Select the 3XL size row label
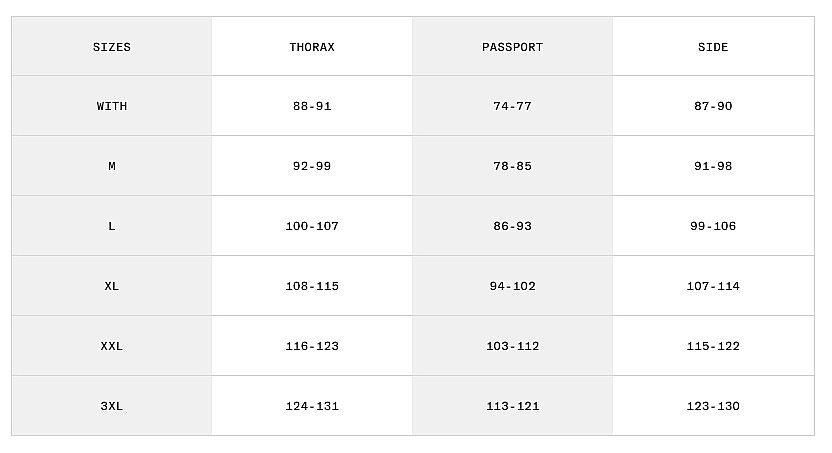Screen dimensions: 832x453 [112, 406]
